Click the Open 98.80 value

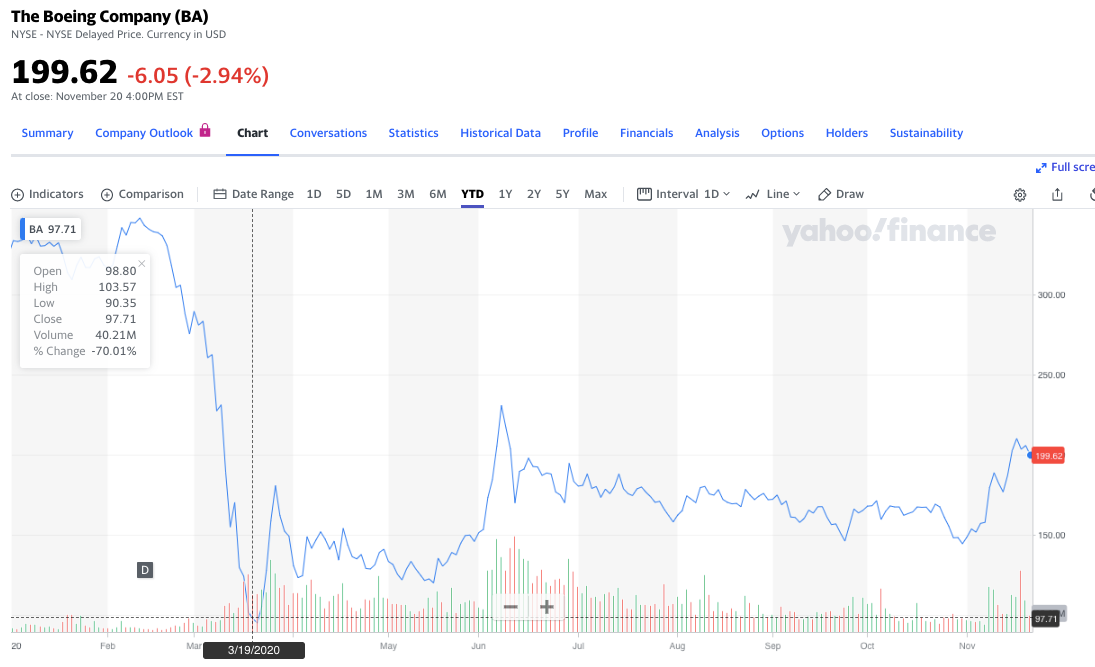pyautogui.click(x=121, y=271)
